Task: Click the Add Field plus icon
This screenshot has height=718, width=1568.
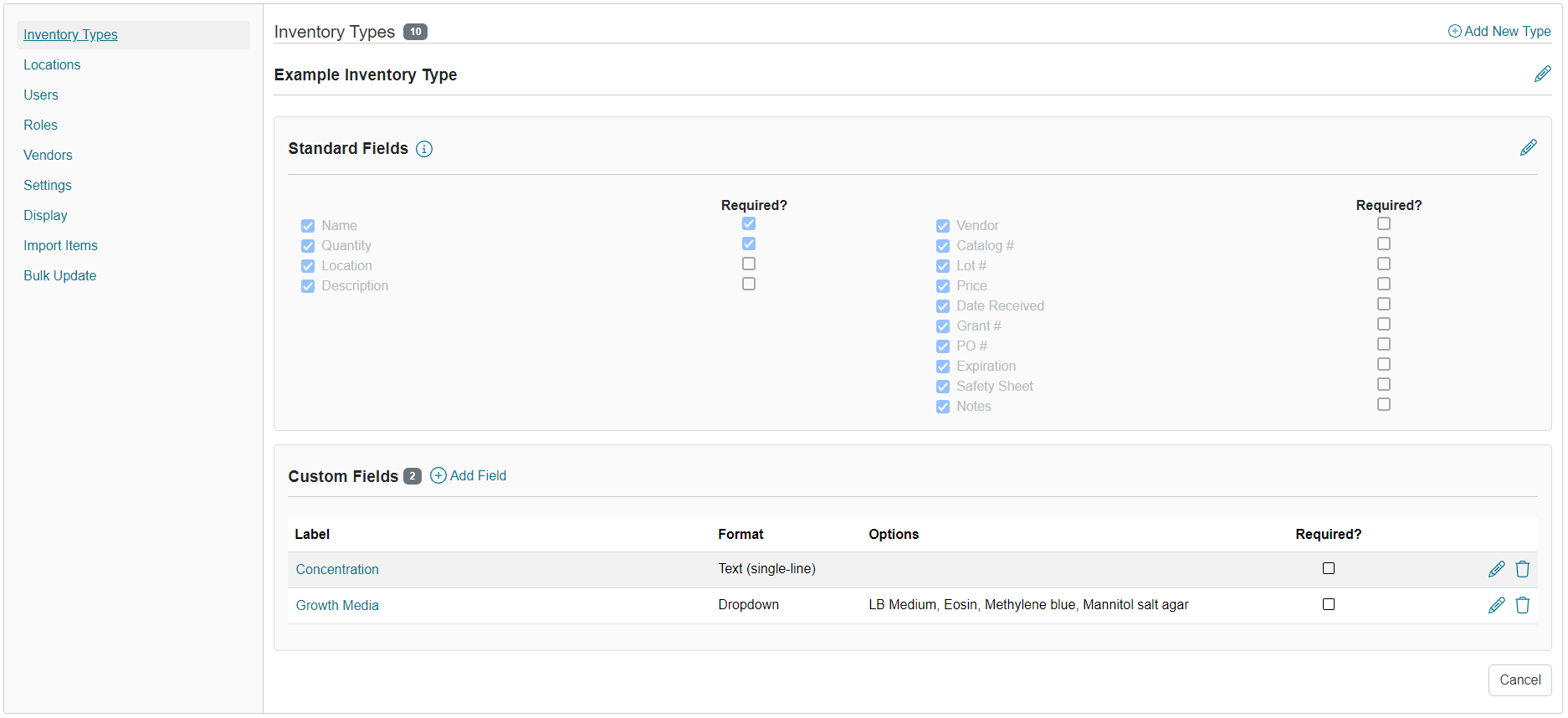Action: [x=438, y=475]
